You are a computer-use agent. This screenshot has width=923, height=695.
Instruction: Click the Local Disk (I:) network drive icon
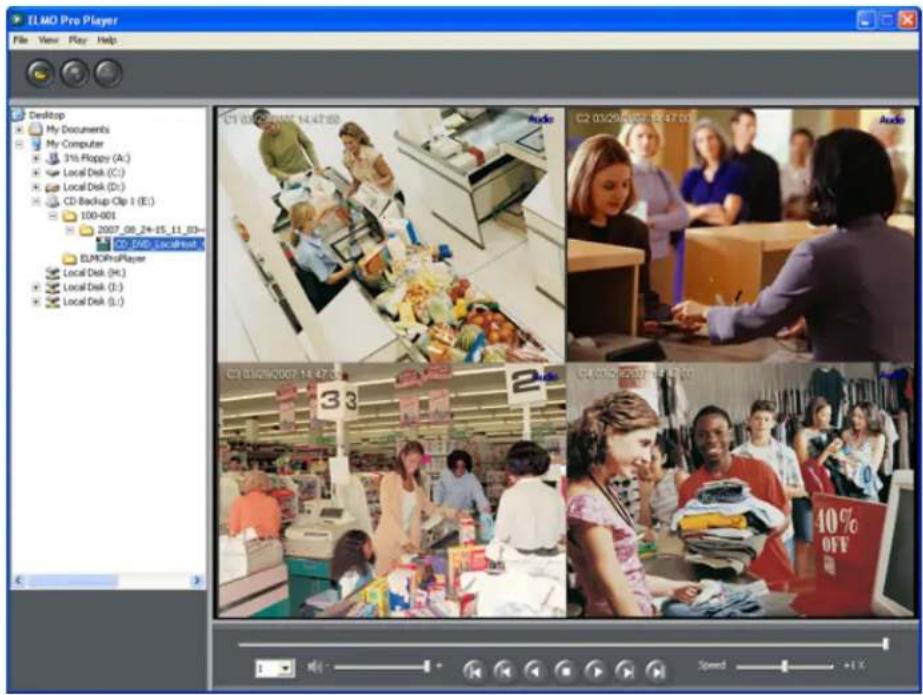(x=53, y=287)
